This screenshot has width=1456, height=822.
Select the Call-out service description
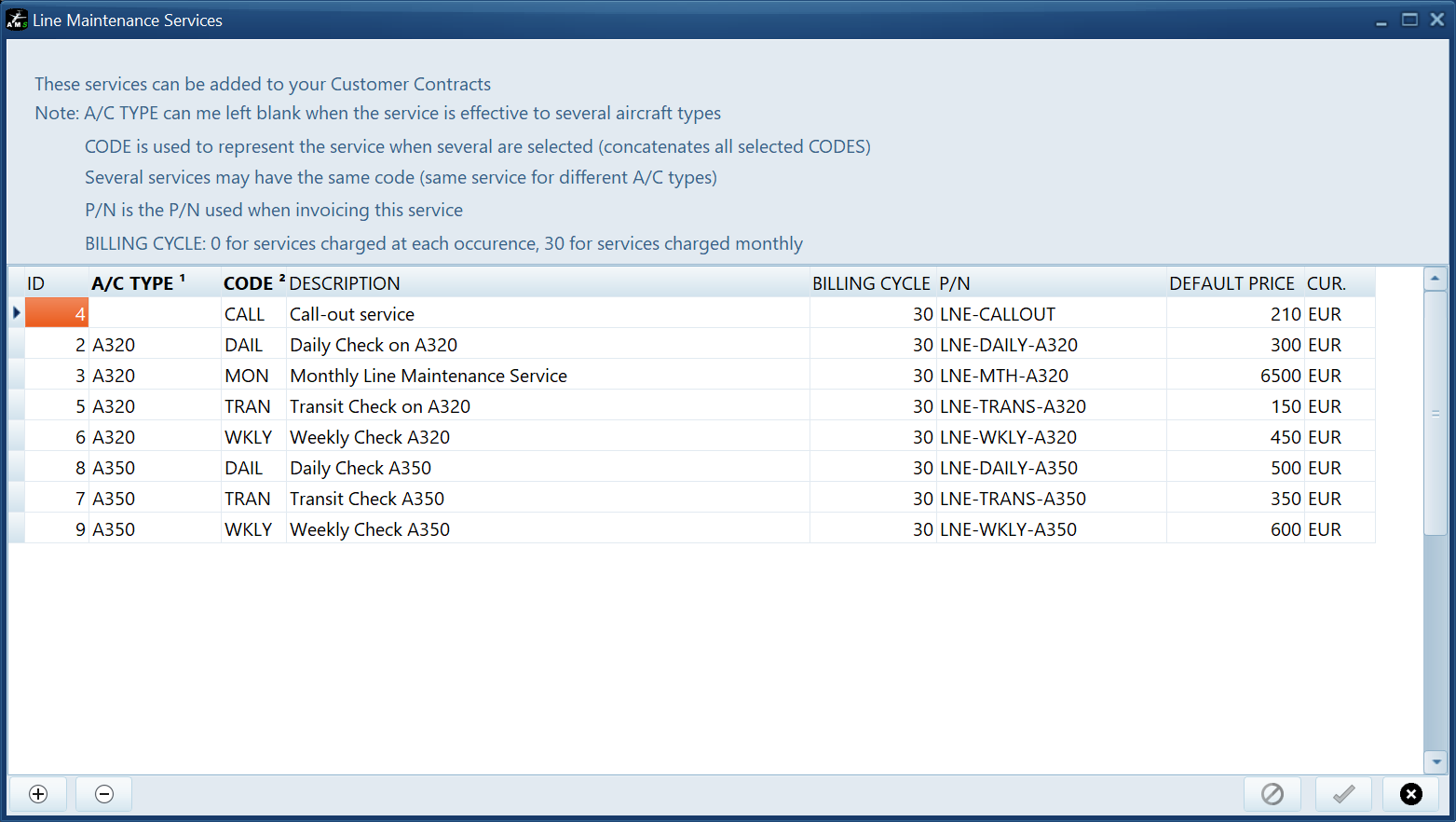(x=548, y=314)
